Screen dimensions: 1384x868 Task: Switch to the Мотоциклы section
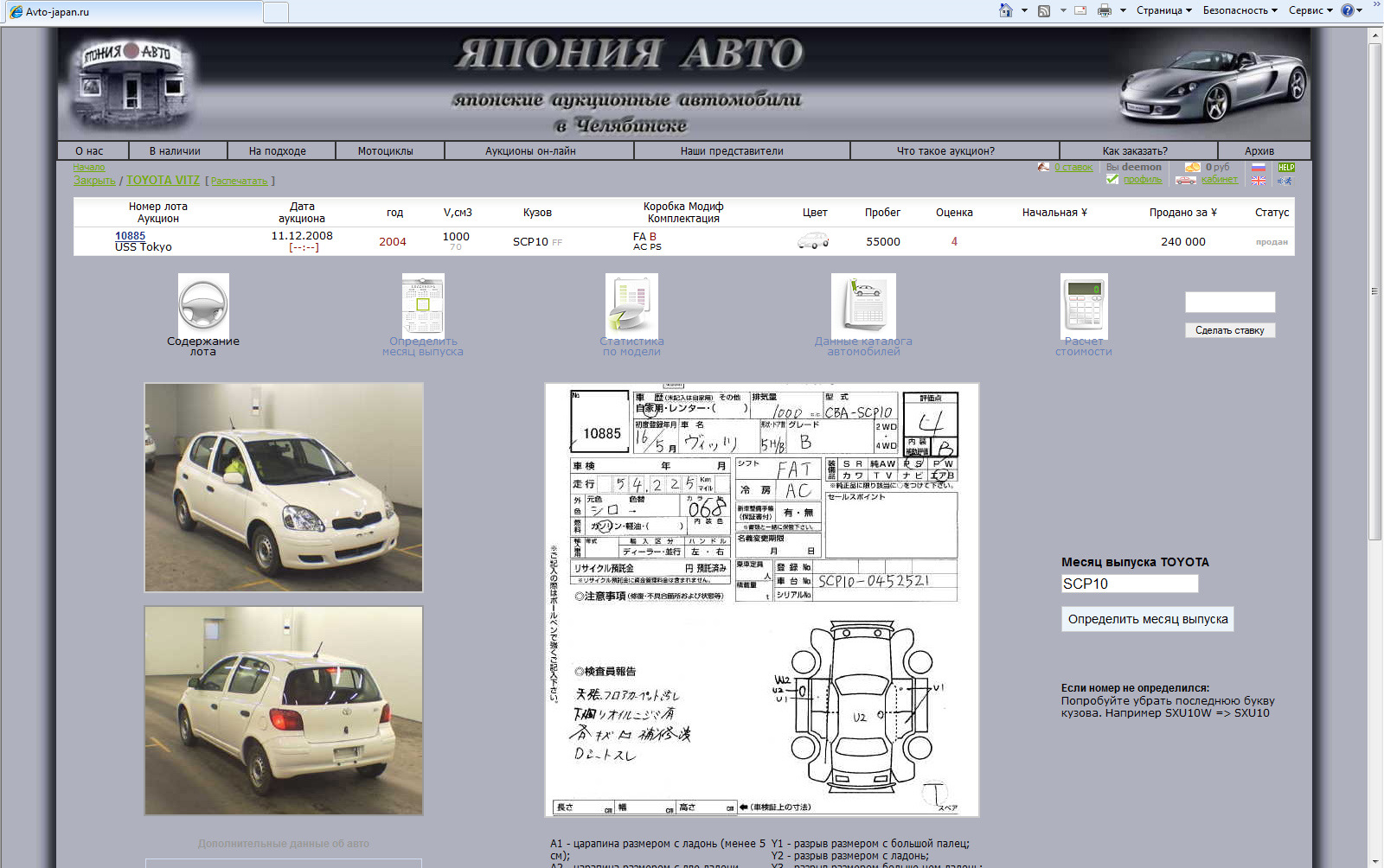click(x=388, y=150)
